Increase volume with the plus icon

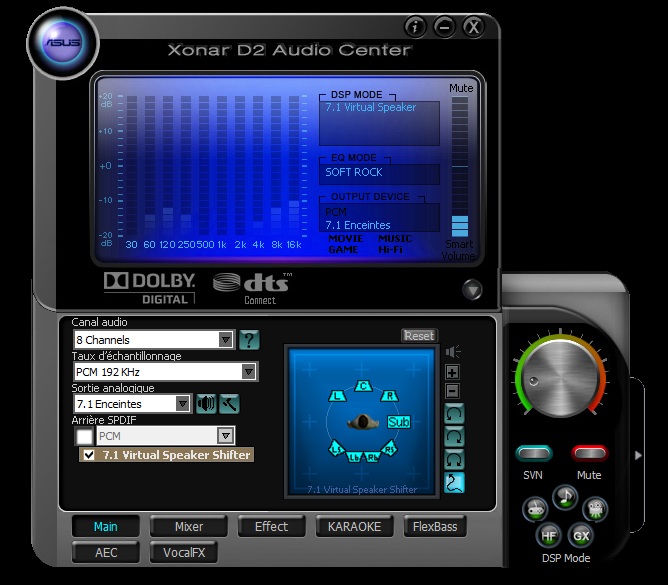pyautogui.click(x=452, y=372)
